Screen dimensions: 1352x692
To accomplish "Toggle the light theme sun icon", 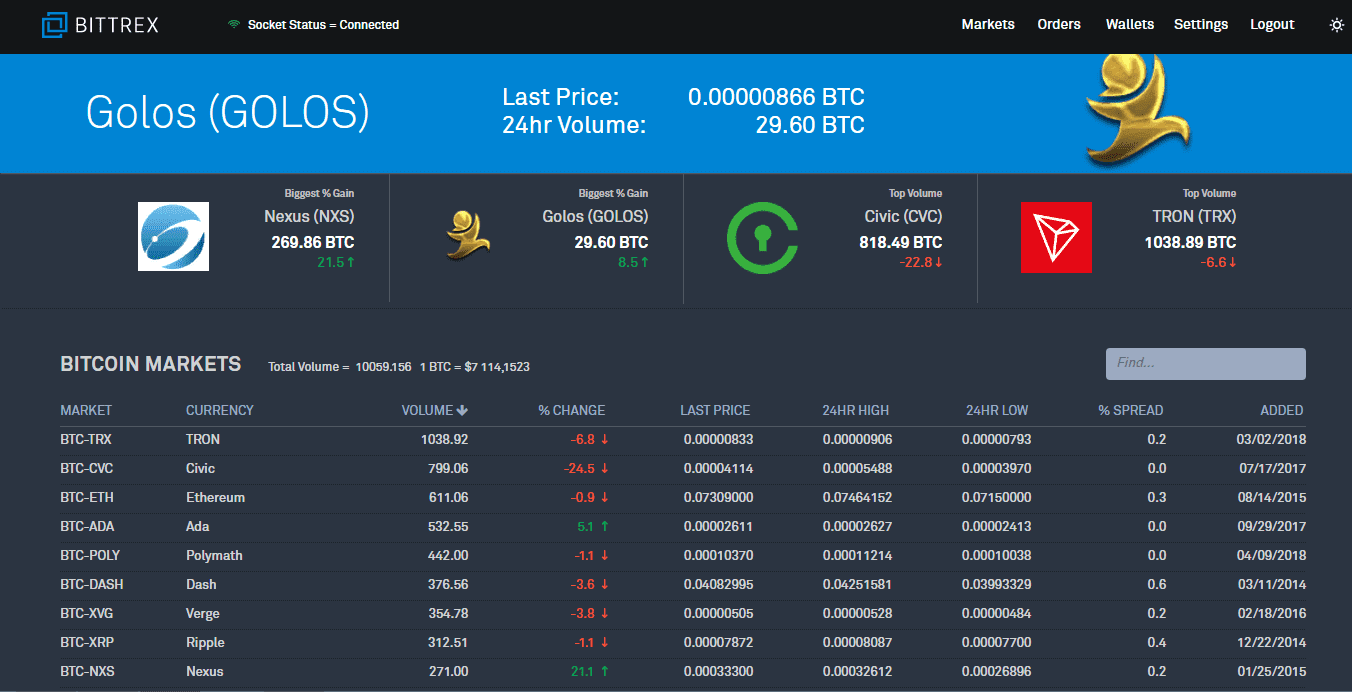I will 1336,25.
